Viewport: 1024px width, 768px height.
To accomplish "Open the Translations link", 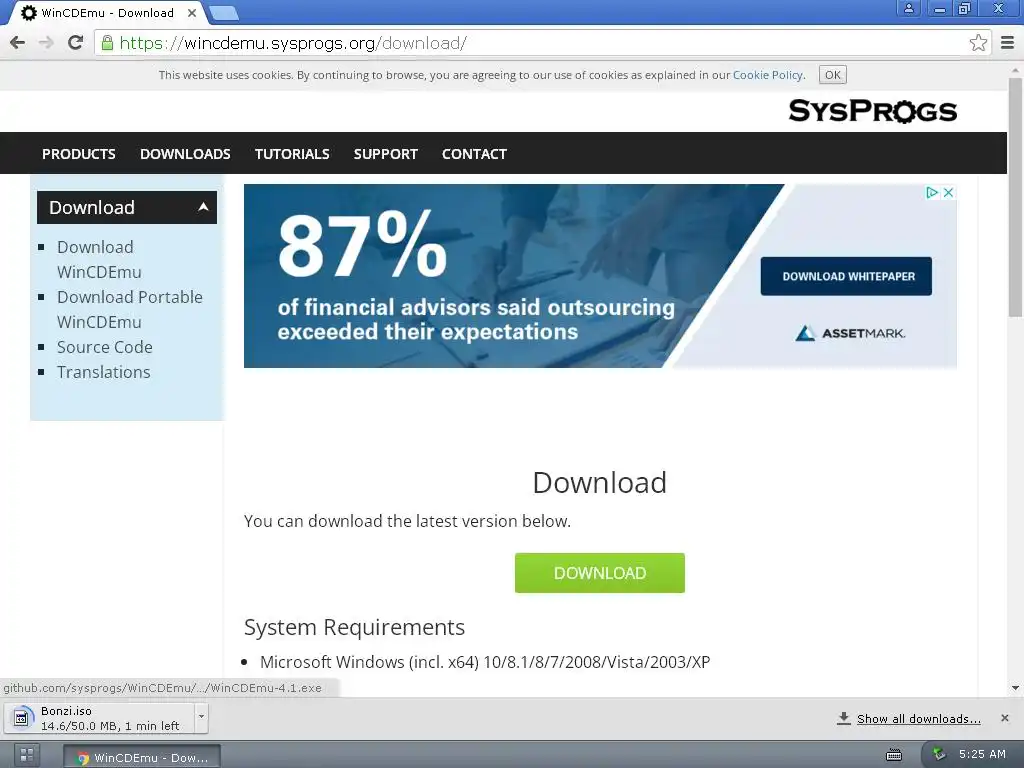I will (x=103, y=372).
